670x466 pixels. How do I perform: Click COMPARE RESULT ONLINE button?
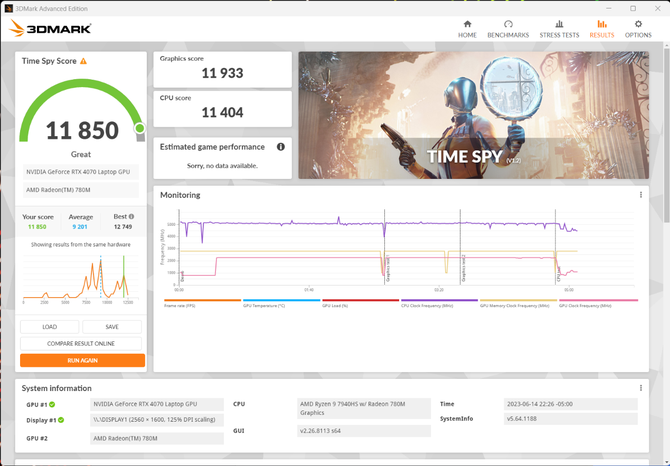81,343
